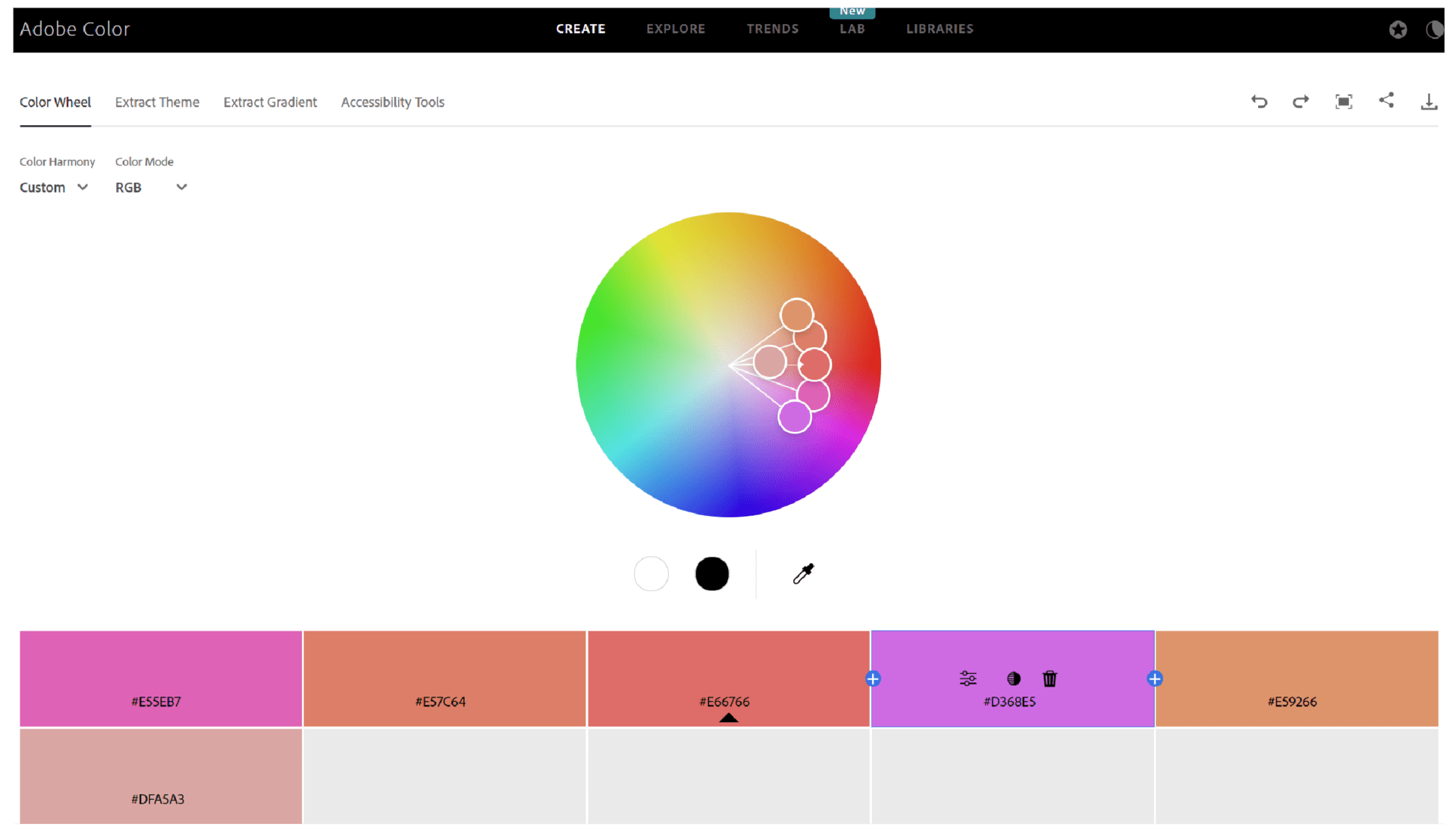Open the Explore section
Viewport: 1456px width, 830px height.
(x=676, y=29)
